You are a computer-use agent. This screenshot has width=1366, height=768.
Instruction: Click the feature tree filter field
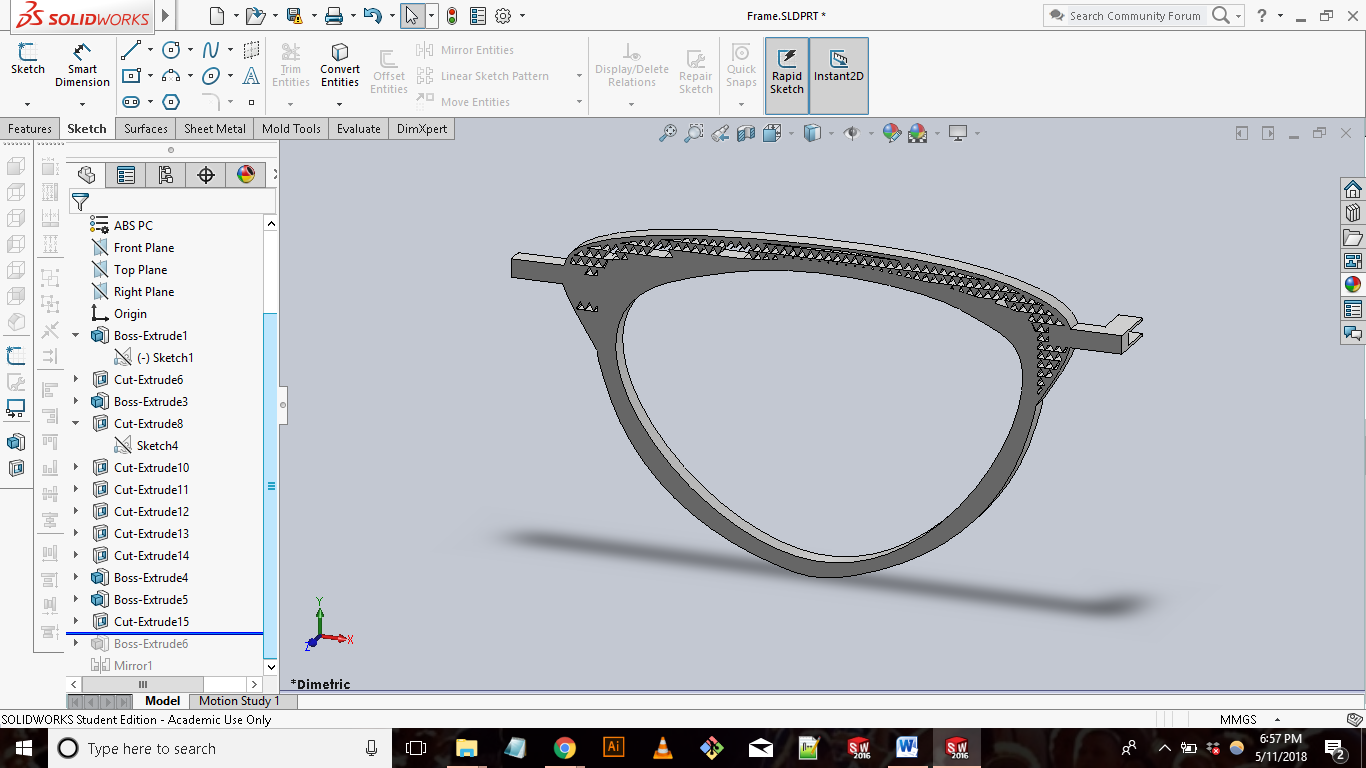coord(172,201)
